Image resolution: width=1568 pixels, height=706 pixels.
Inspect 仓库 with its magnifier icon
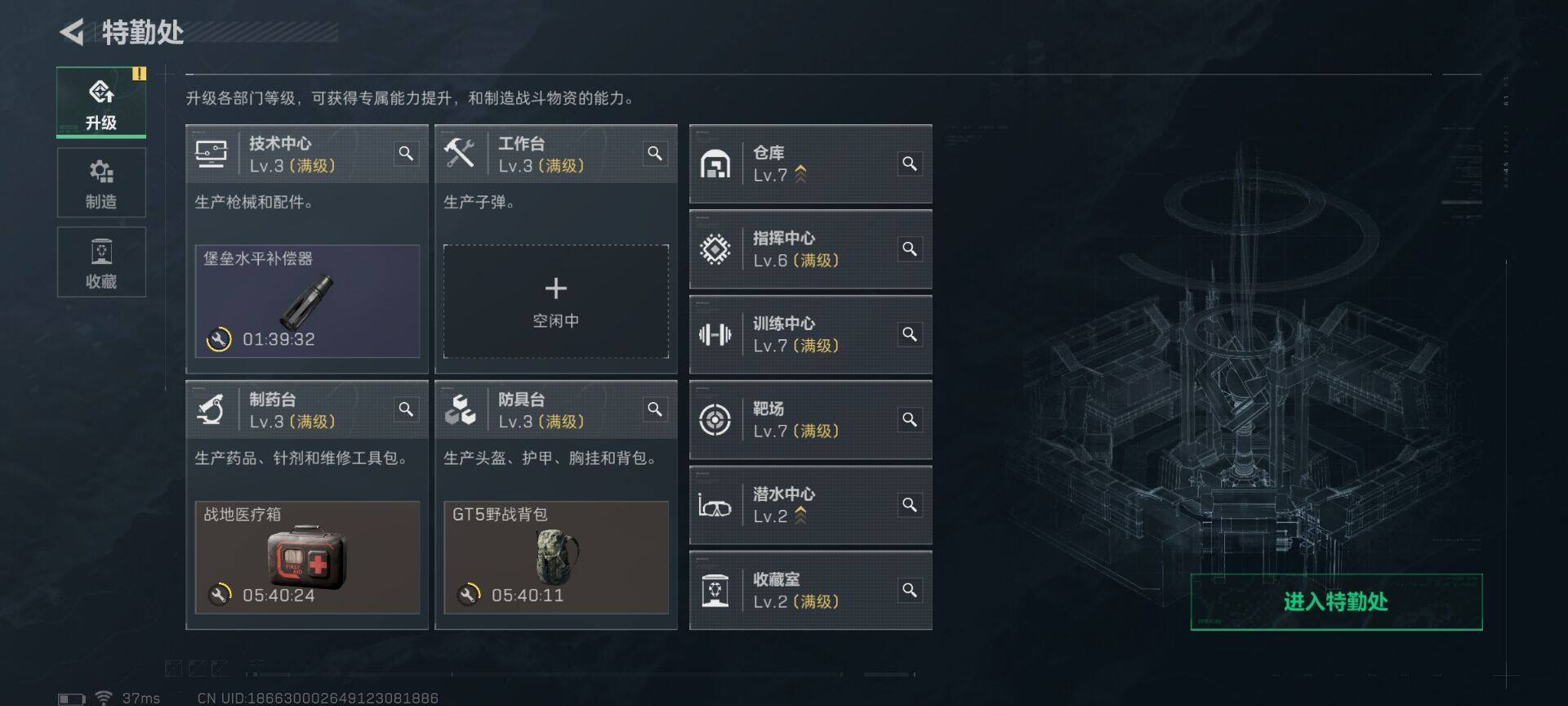click(x=909, y=163)
